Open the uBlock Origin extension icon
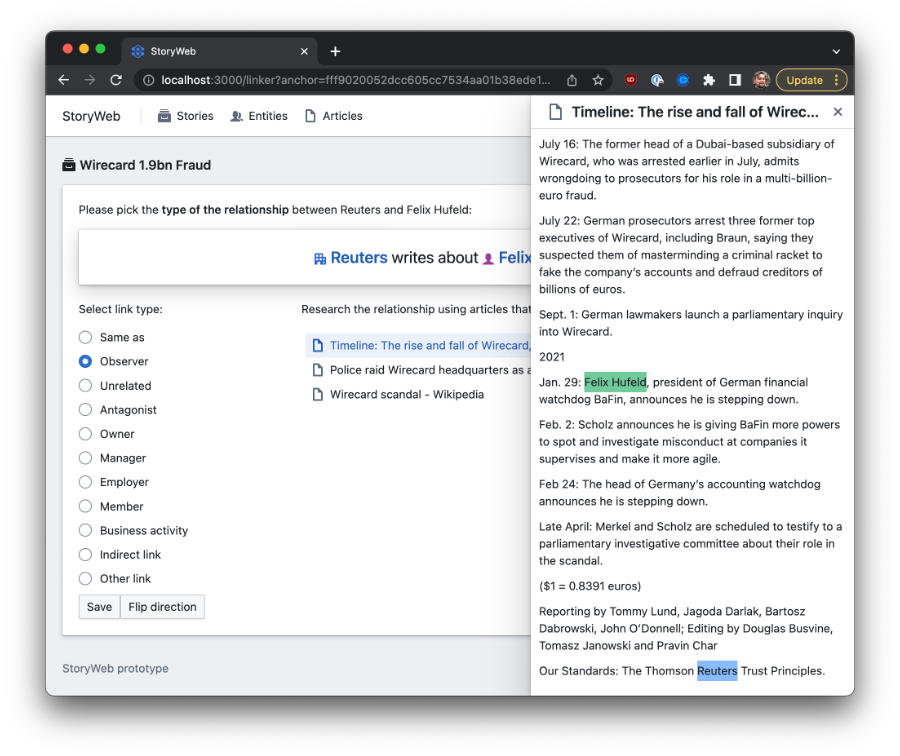900x756 pixels. pyautogui.click(x=631, y=80)
